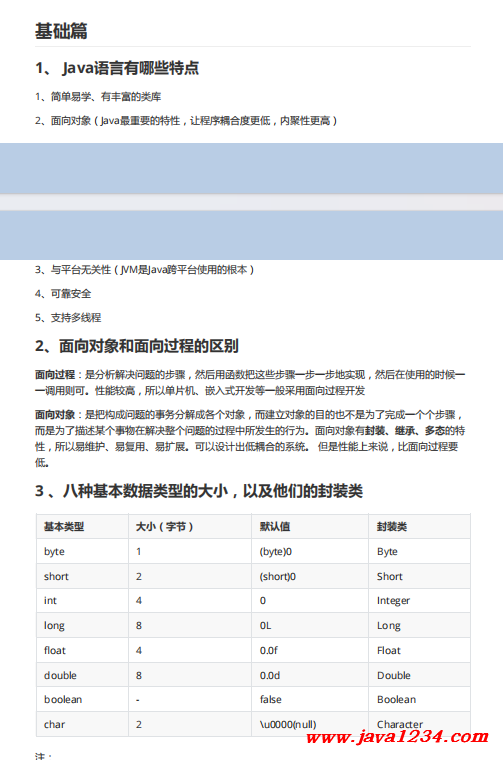Click the size '2' in the short row
This screenshot has height=760, width=503.
point(139,576)
